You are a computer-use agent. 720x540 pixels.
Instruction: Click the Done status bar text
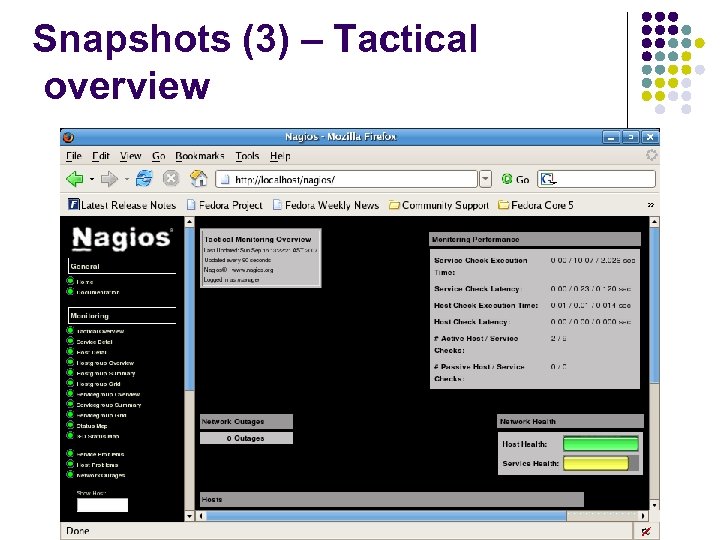(78, 531)
